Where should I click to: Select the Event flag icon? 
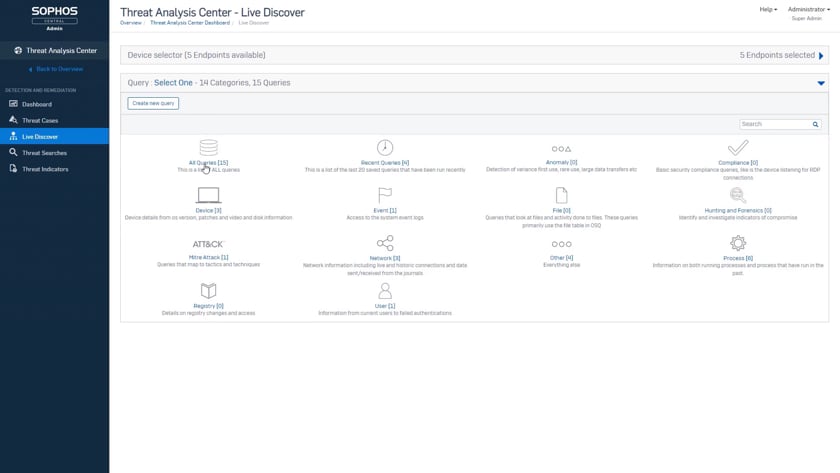[385, 195]
